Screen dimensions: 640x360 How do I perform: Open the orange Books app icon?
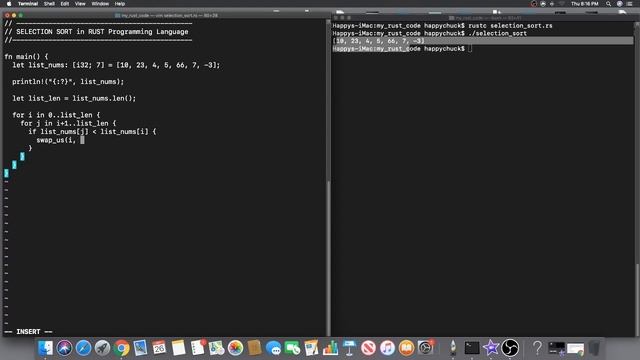point(407,348)
